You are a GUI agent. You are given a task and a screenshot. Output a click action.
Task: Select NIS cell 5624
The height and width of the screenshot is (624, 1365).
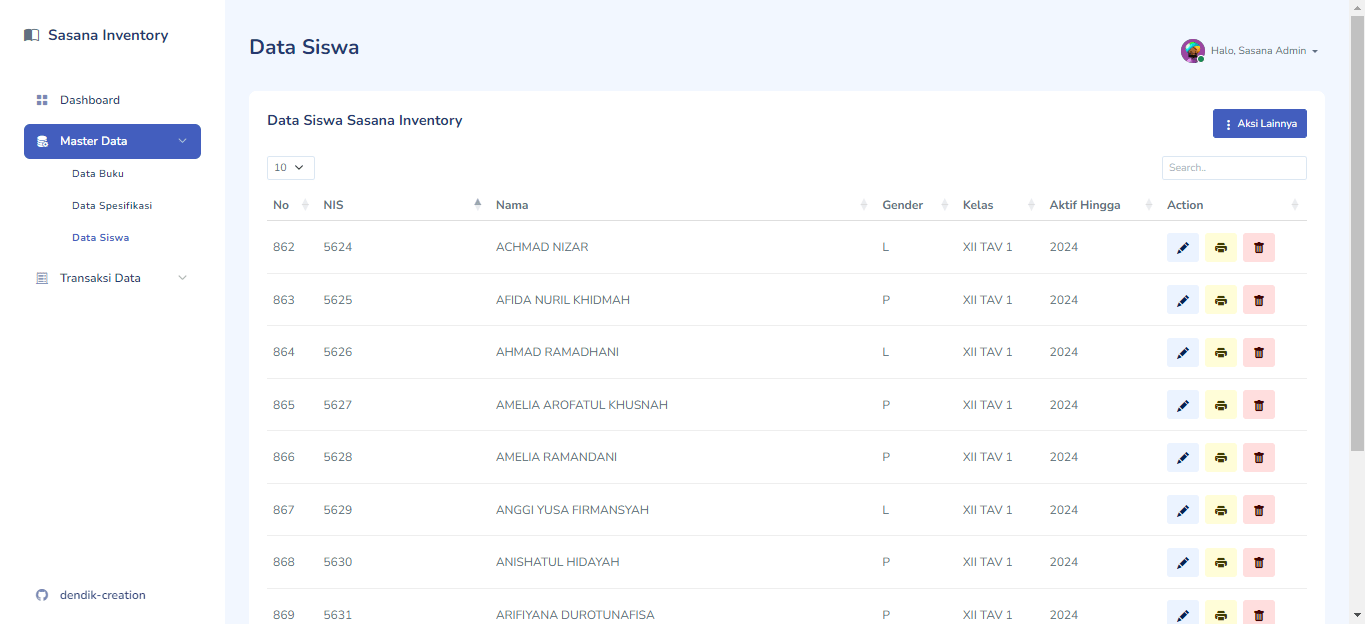(338, 247)
